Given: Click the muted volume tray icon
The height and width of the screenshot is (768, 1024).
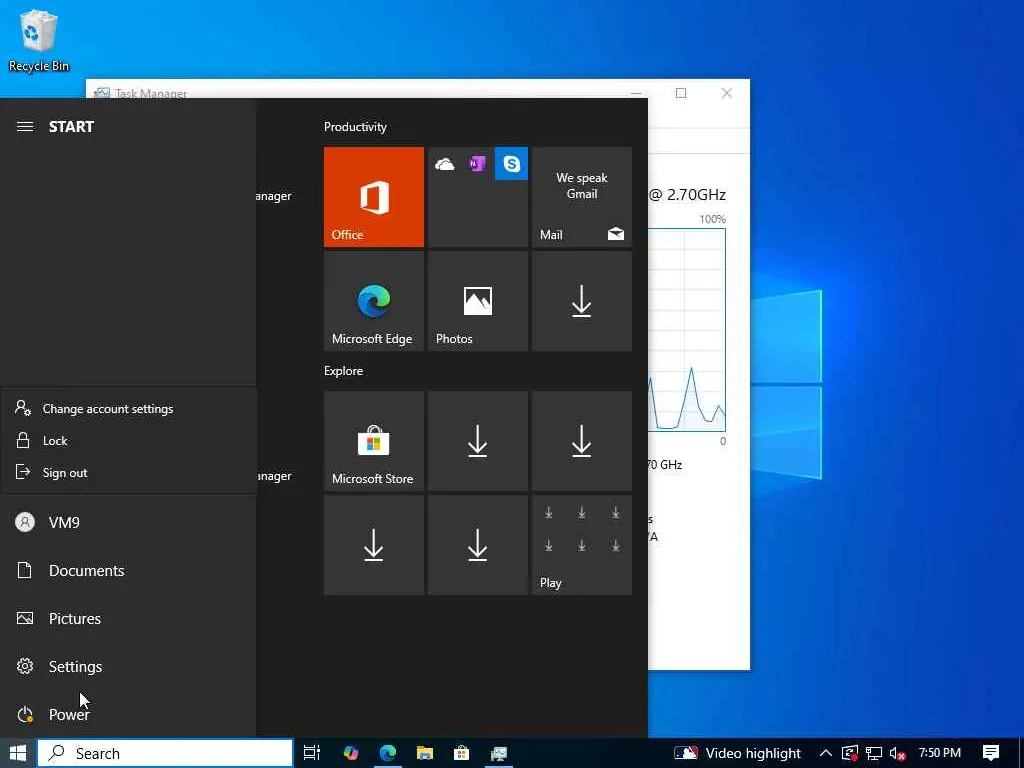Looking at the screenshot, I should click(897, 754).
